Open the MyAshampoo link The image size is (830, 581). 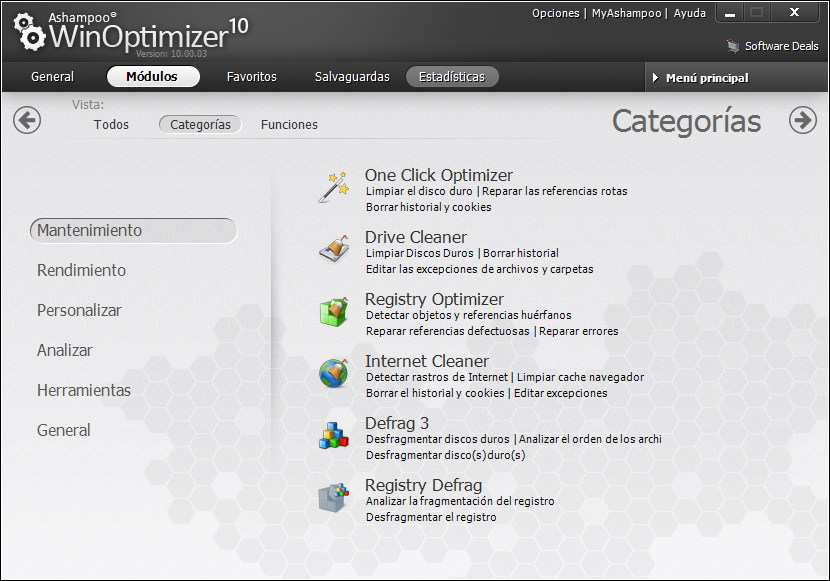click(626, 13)
